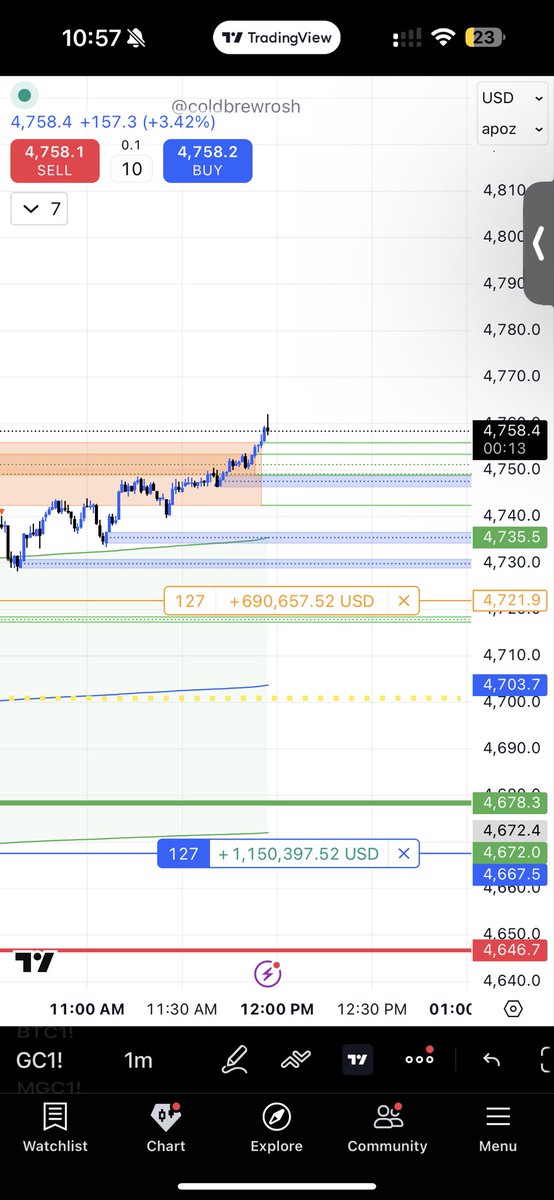Tap the silent mode bell icon in status bar
The image size is (554, 1200).
pyautogui.click(x=137, y=39)
